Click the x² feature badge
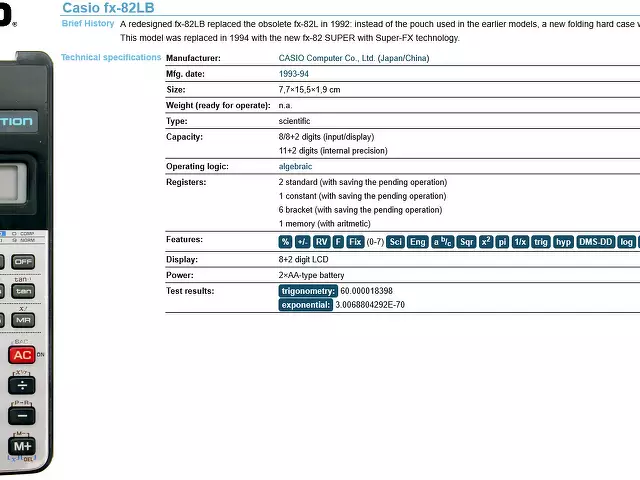This screenshot has width=640, height=480. tap(486, 242)
